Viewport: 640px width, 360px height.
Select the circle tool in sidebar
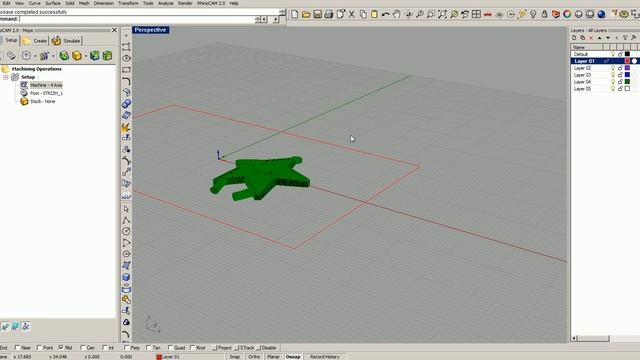tap(126, 231)
